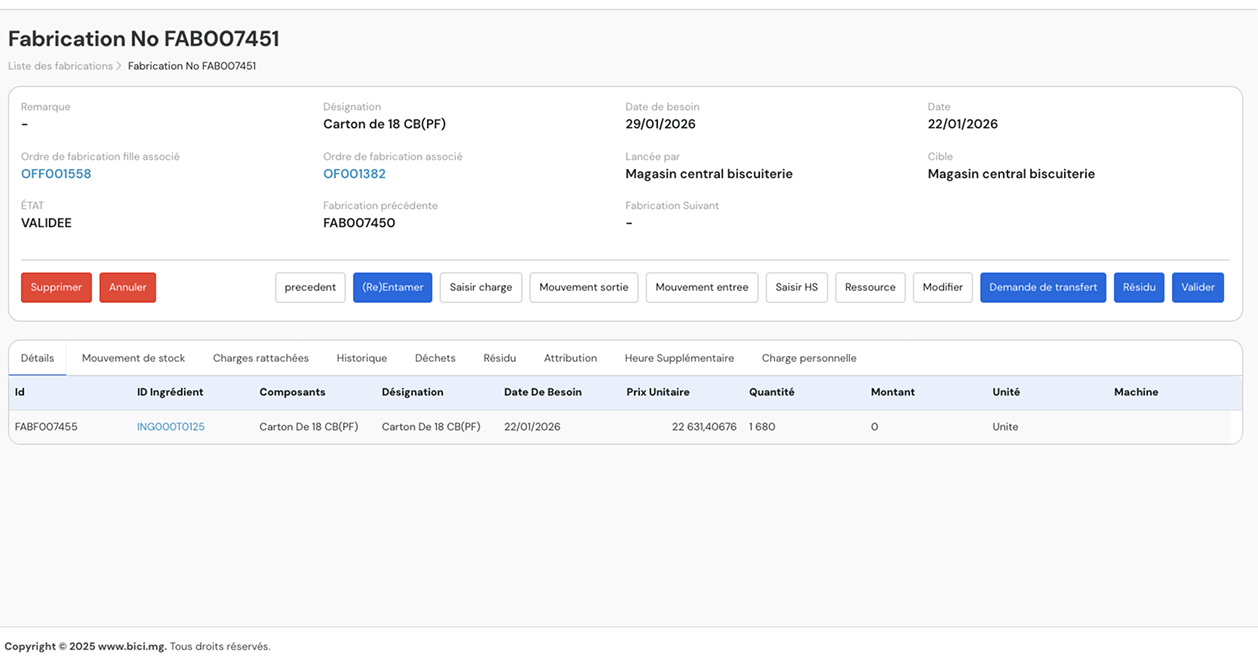Open the Attribution tab

click(x=570, y=358)
